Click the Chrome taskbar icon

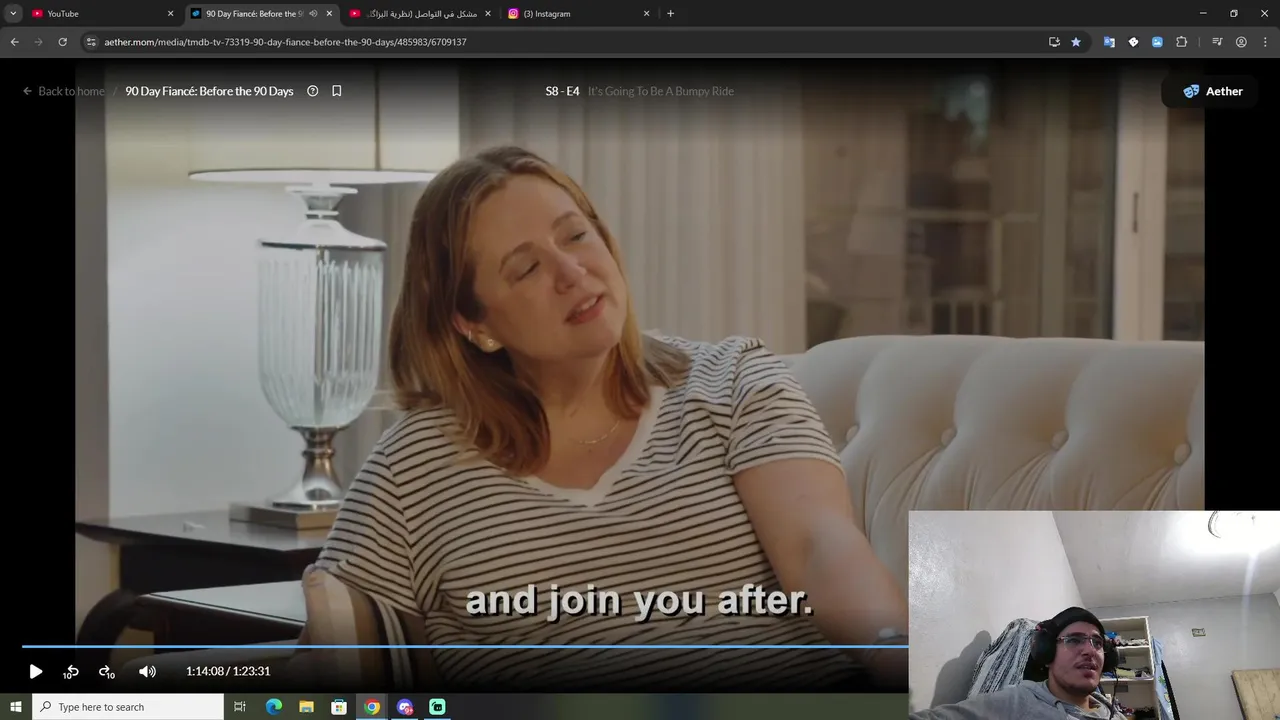coord(372,707)
